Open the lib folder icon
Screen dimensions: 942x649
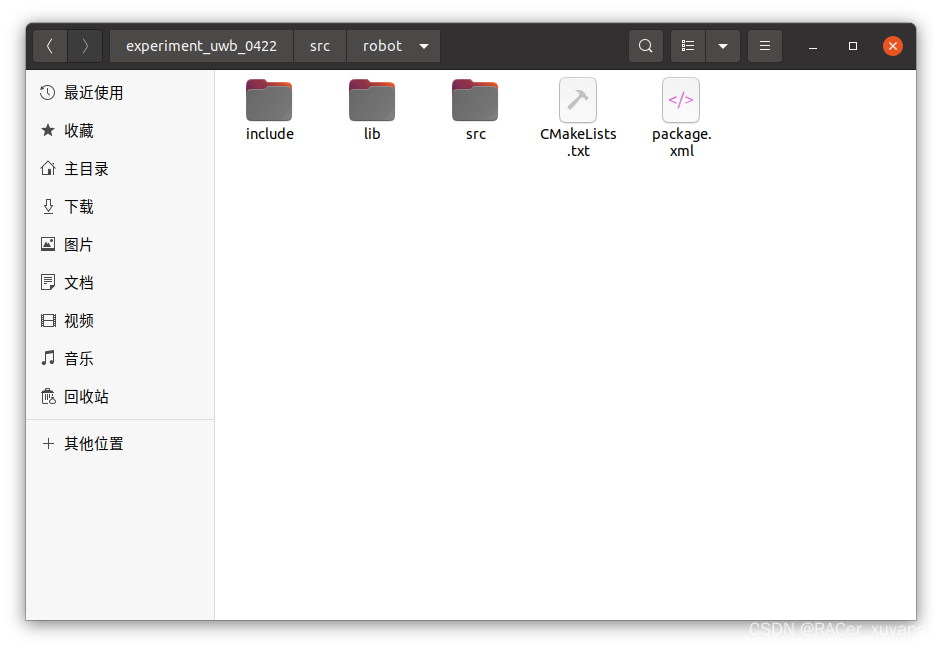(372, 100)
